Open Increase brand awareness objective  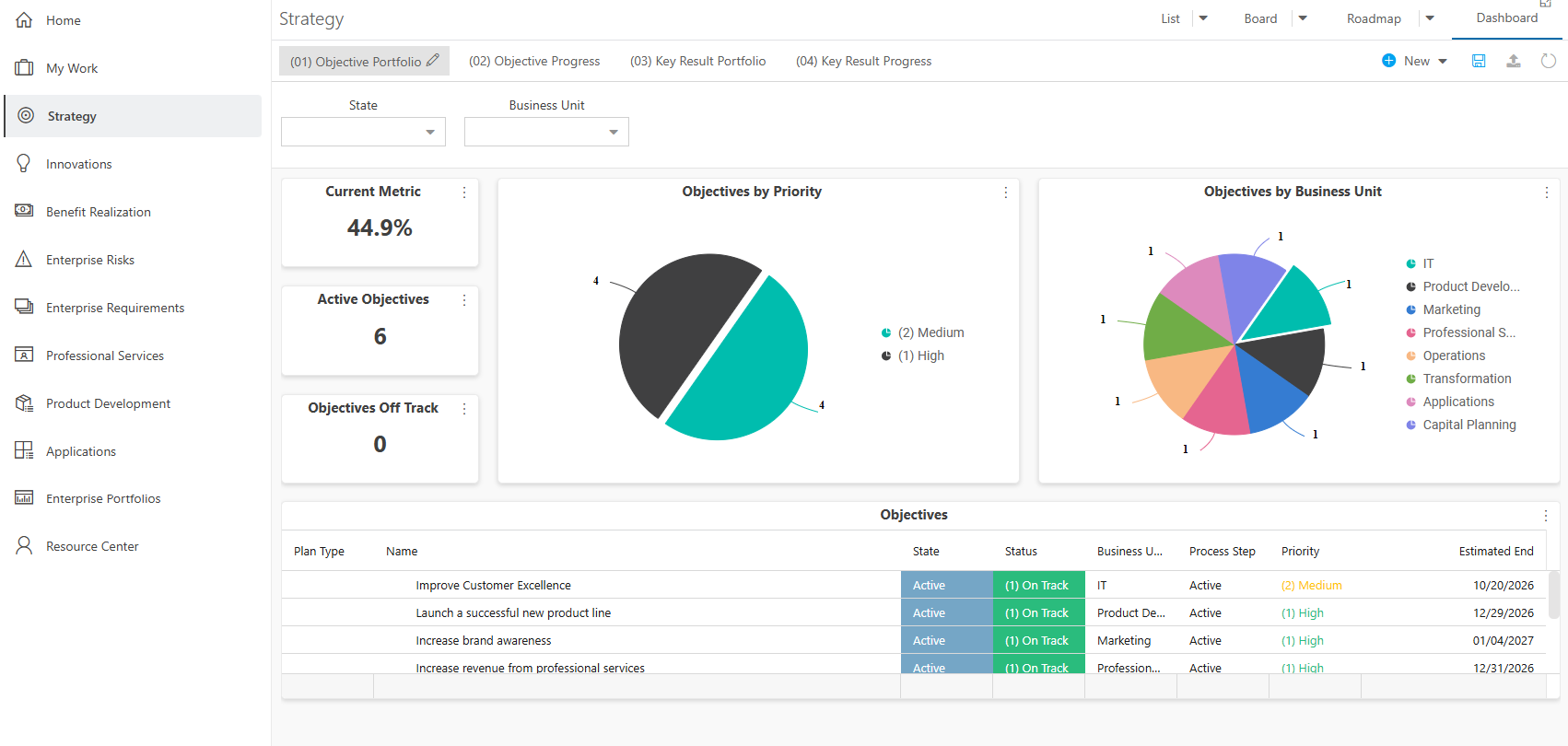tap(483, 640)
